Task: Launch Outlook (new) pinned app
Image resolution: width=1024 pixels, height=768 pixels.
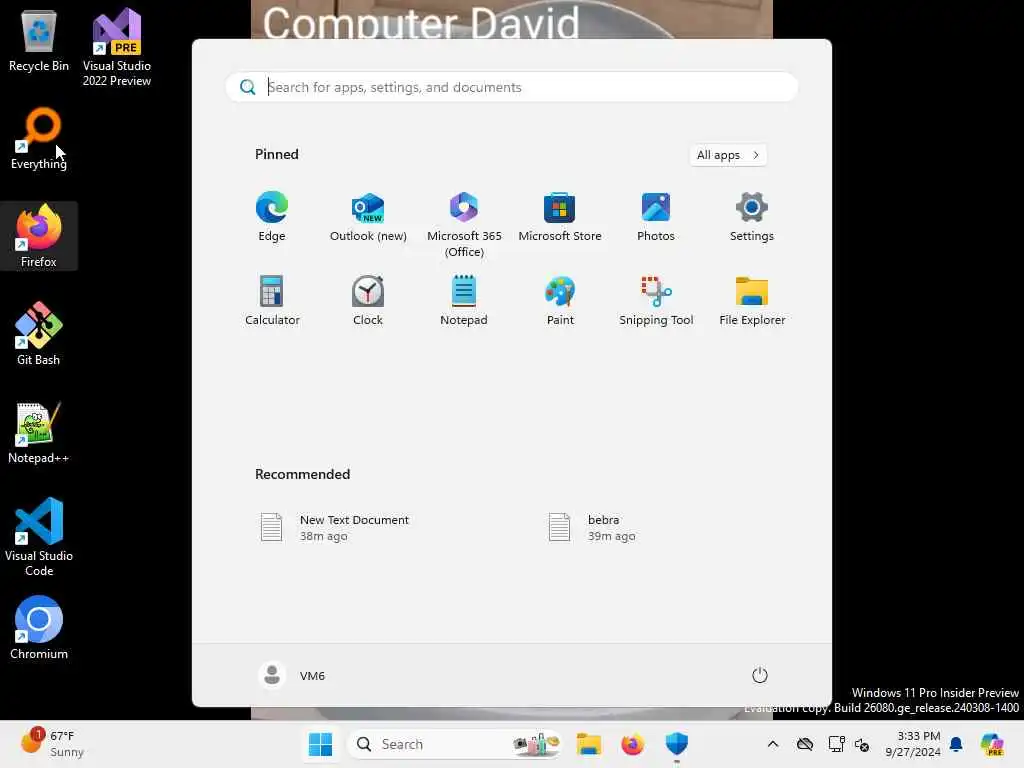Action: pyautogui.click(x=368, y=217)
